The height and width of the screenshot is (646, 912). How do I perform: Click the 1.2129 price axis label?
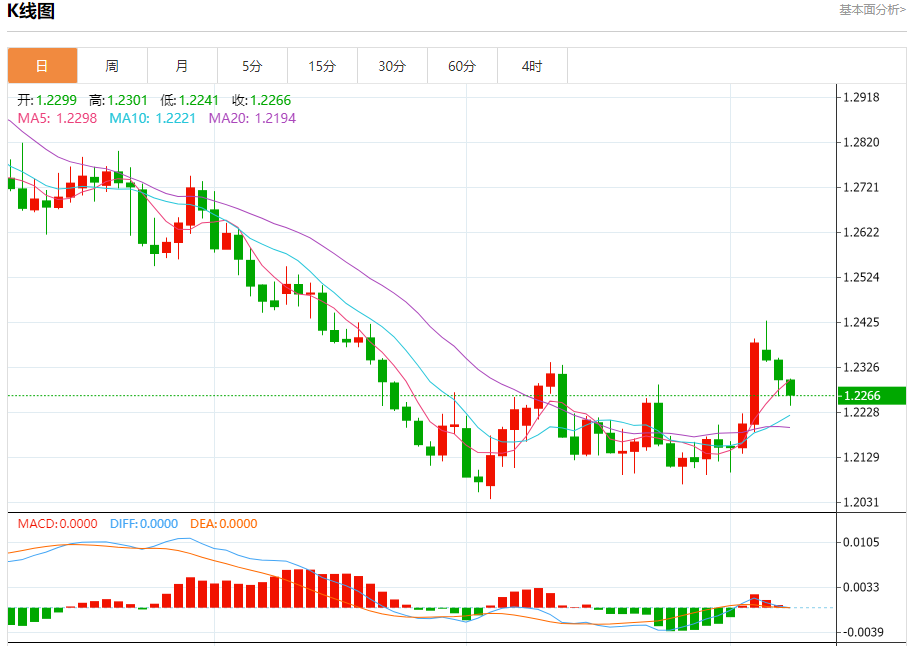pyautogui.click(x=861, y=457)
